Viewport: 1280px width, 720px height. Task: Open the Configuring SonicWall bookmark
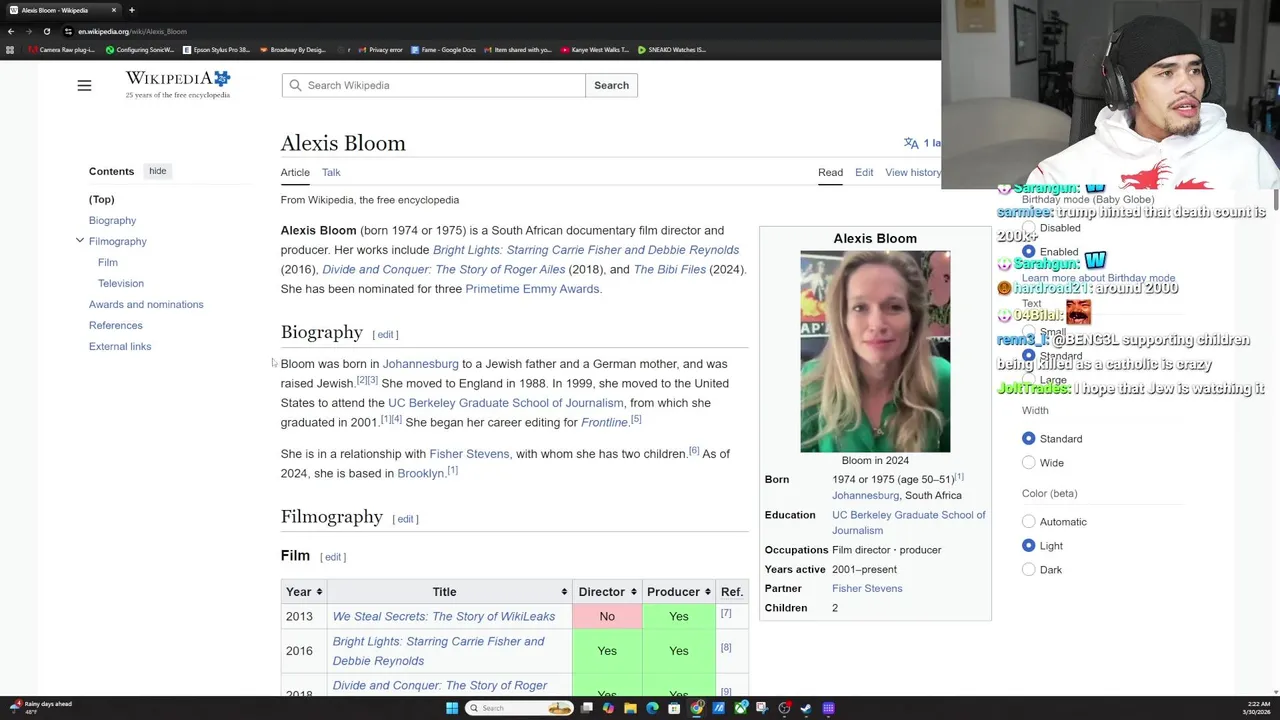point(140,49)
